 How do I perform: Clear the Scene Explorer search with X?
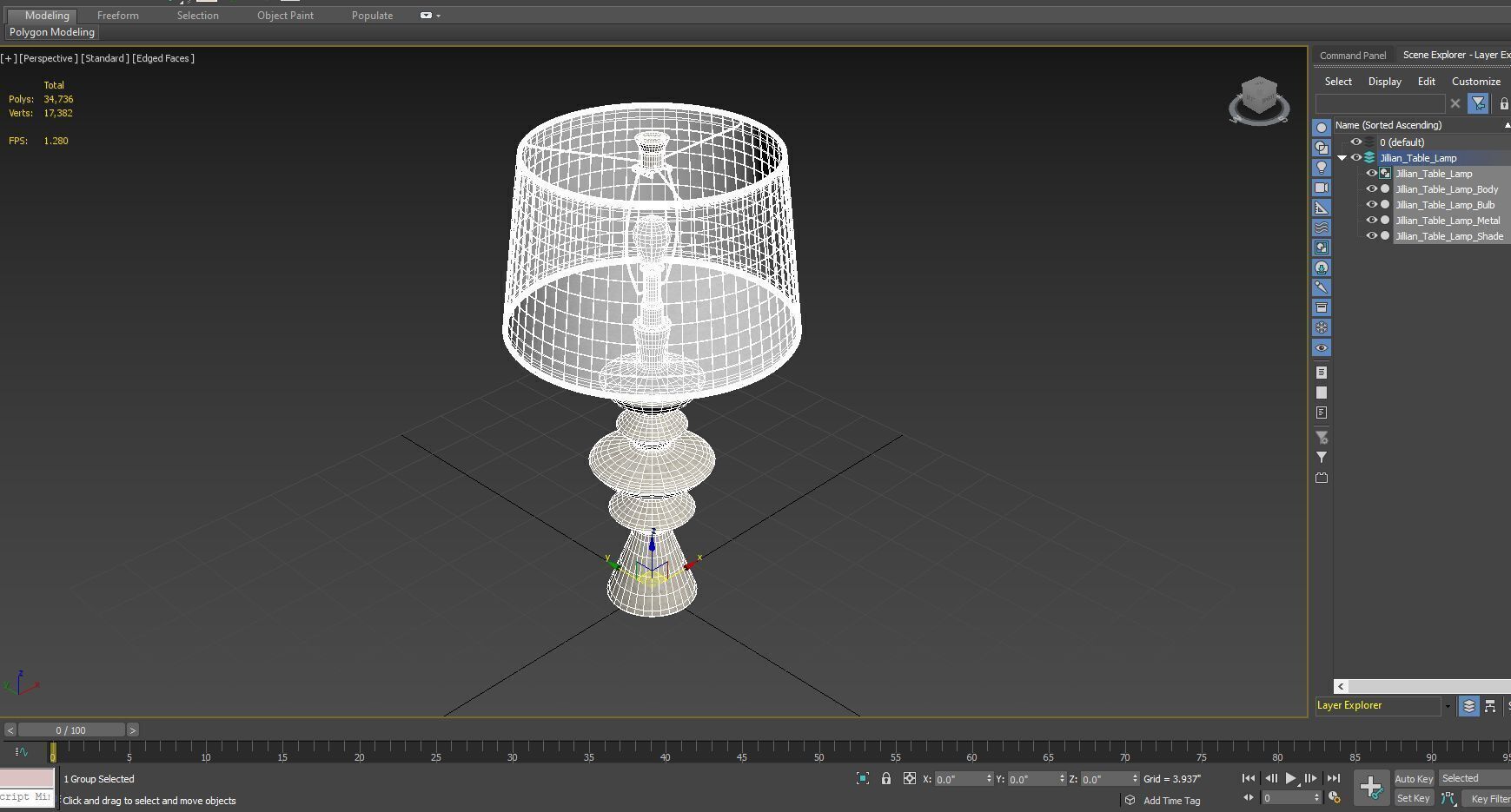pos(1455,103)
